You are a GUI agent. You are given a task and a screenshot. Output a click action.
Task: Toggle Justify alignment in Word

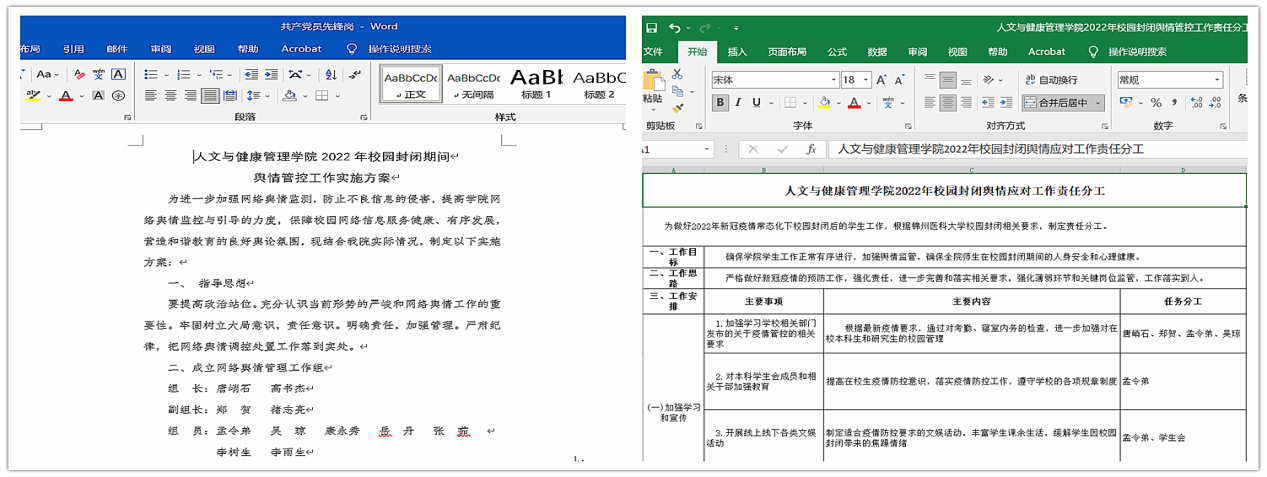pyautogui.click(x=209, y=96)
